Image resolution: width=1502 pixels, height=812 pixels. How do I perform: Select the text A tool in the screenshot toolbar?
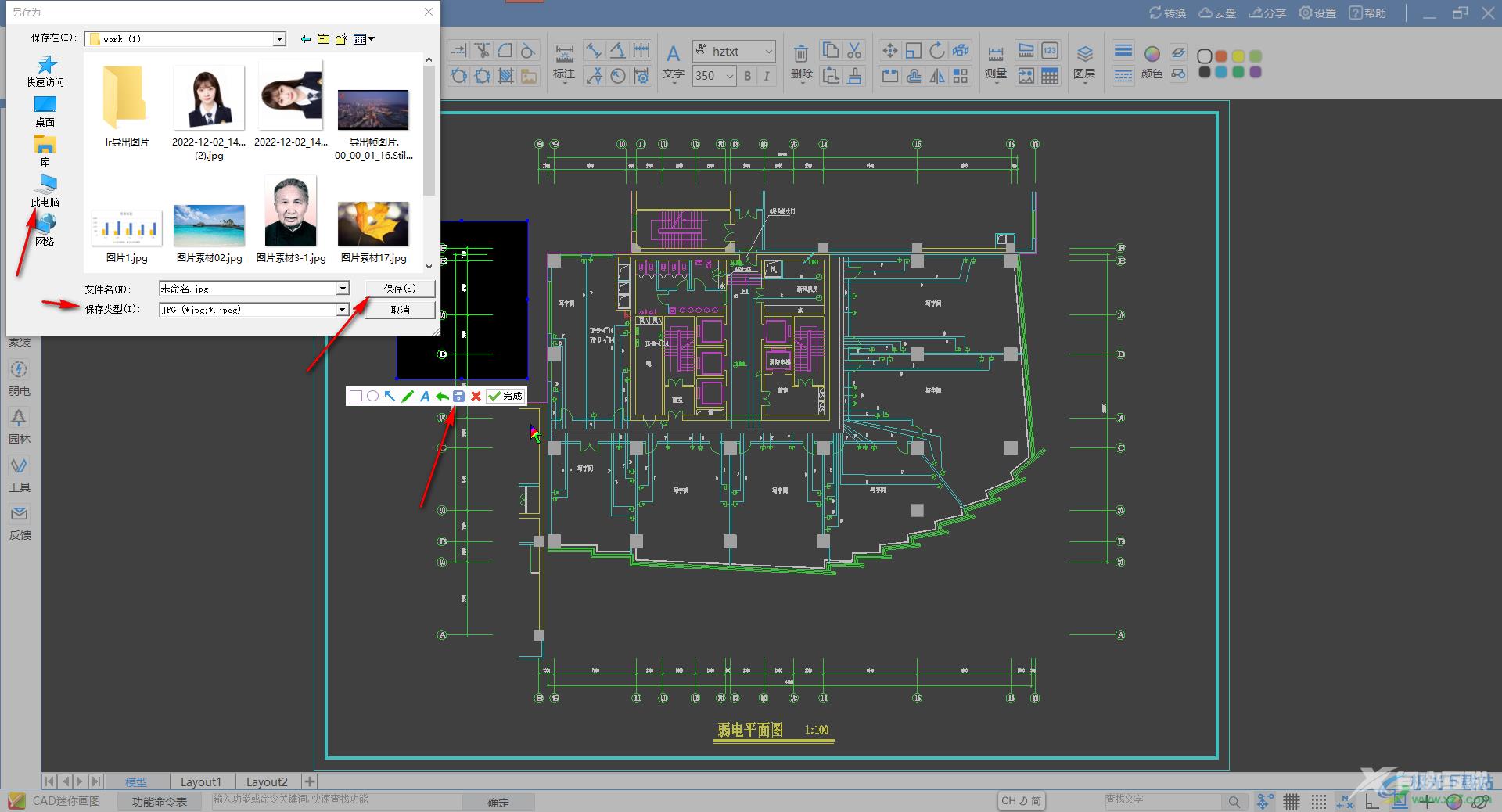pyautogui.click(x=425, y=397)
